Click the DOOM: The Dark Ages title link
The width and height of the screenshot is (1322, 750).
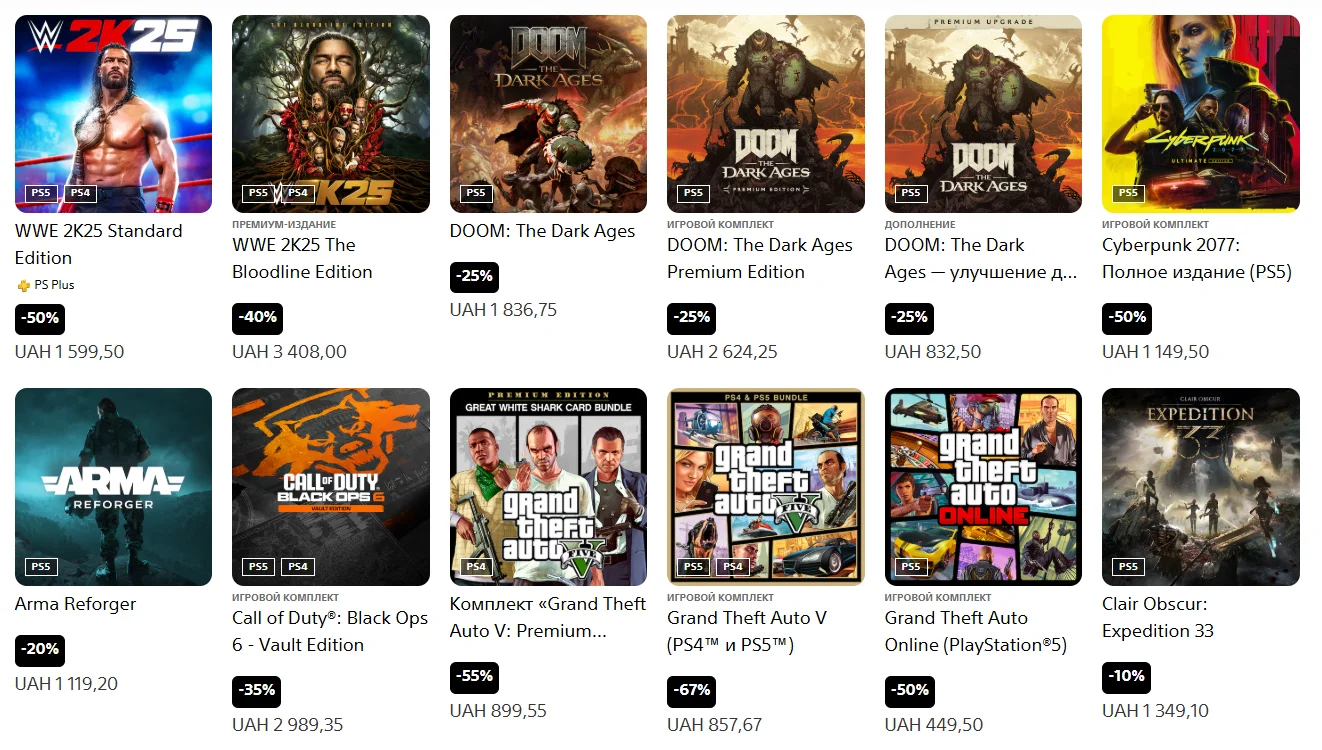click(542, 231)
